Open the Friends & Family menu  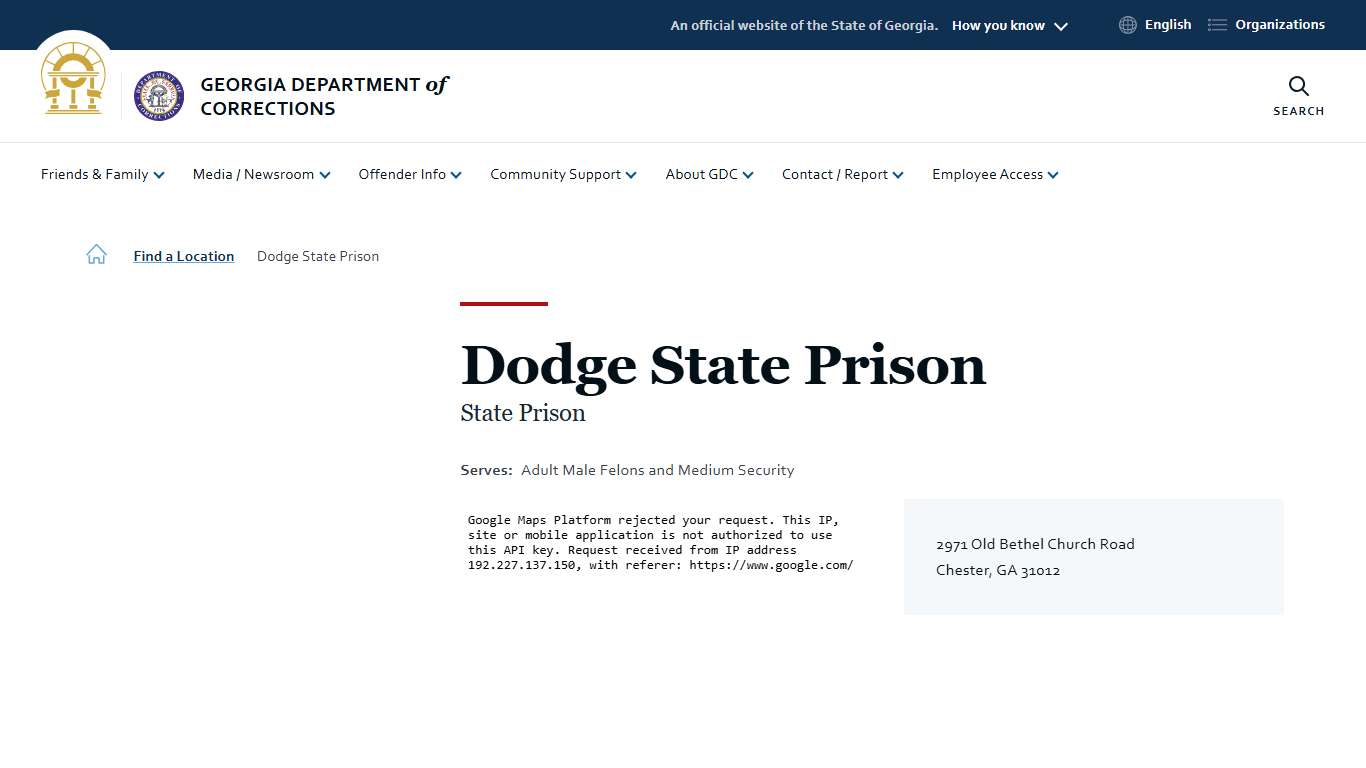tap(102, 174)
